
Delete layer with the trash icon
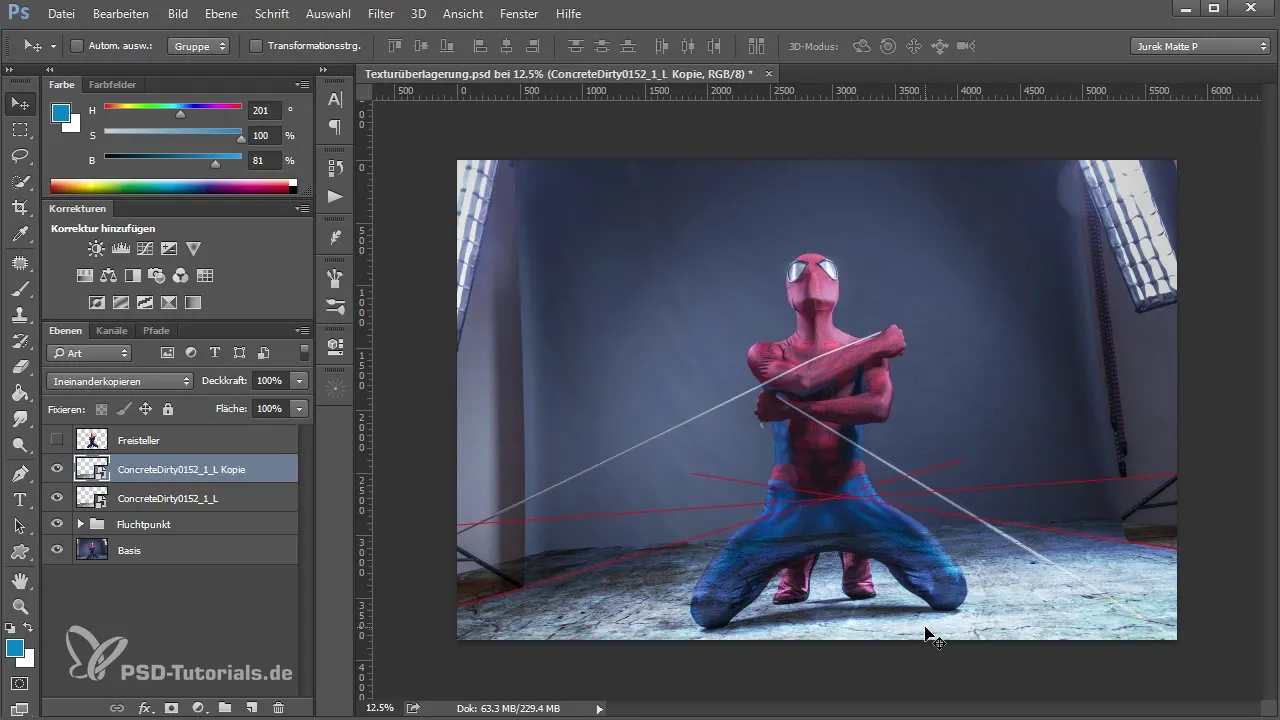[279, 708]
